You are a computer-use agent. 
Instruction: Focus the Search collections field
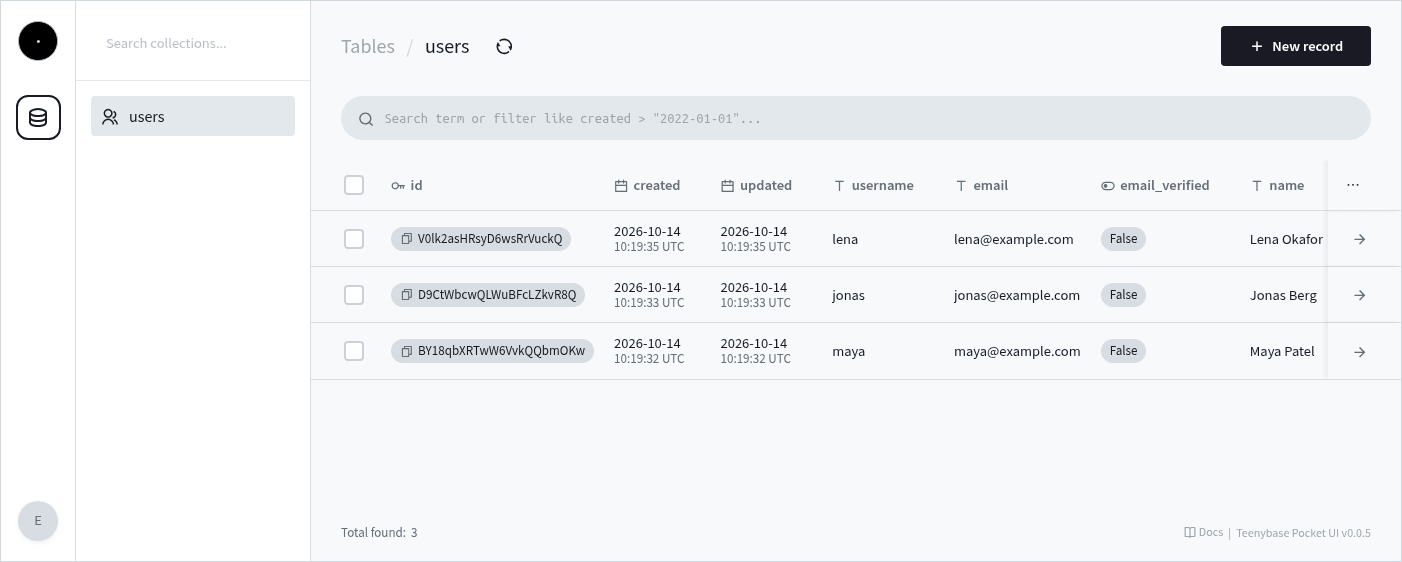(193, 43)
